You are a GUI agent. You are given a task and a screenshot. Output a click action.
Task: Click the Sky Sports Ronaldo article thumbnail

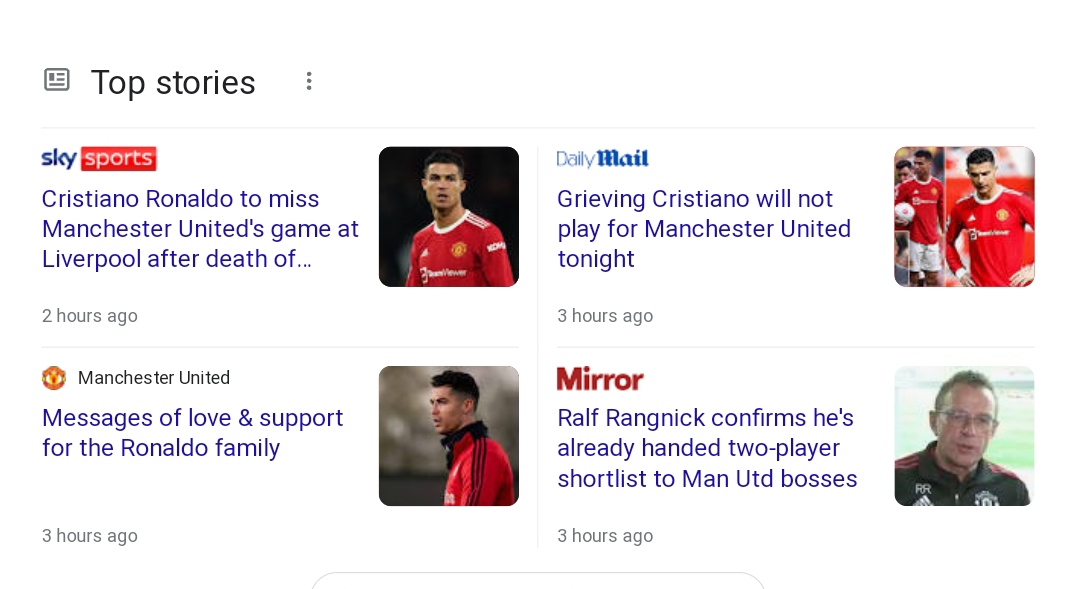[449, 216]
